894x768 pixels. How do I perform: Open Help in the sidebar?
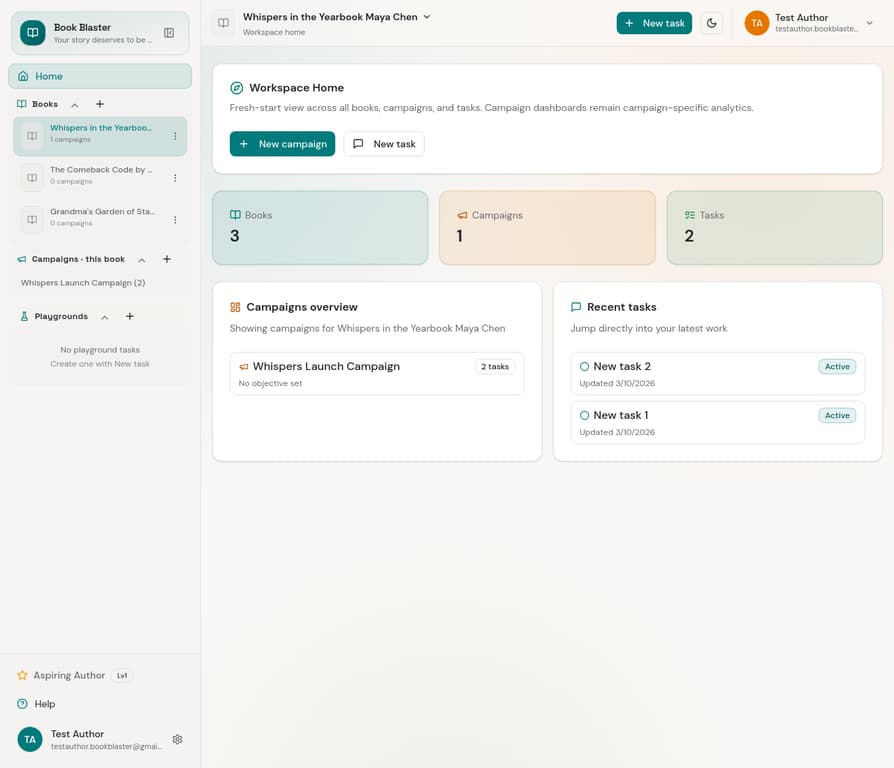(x=45, y=704)
